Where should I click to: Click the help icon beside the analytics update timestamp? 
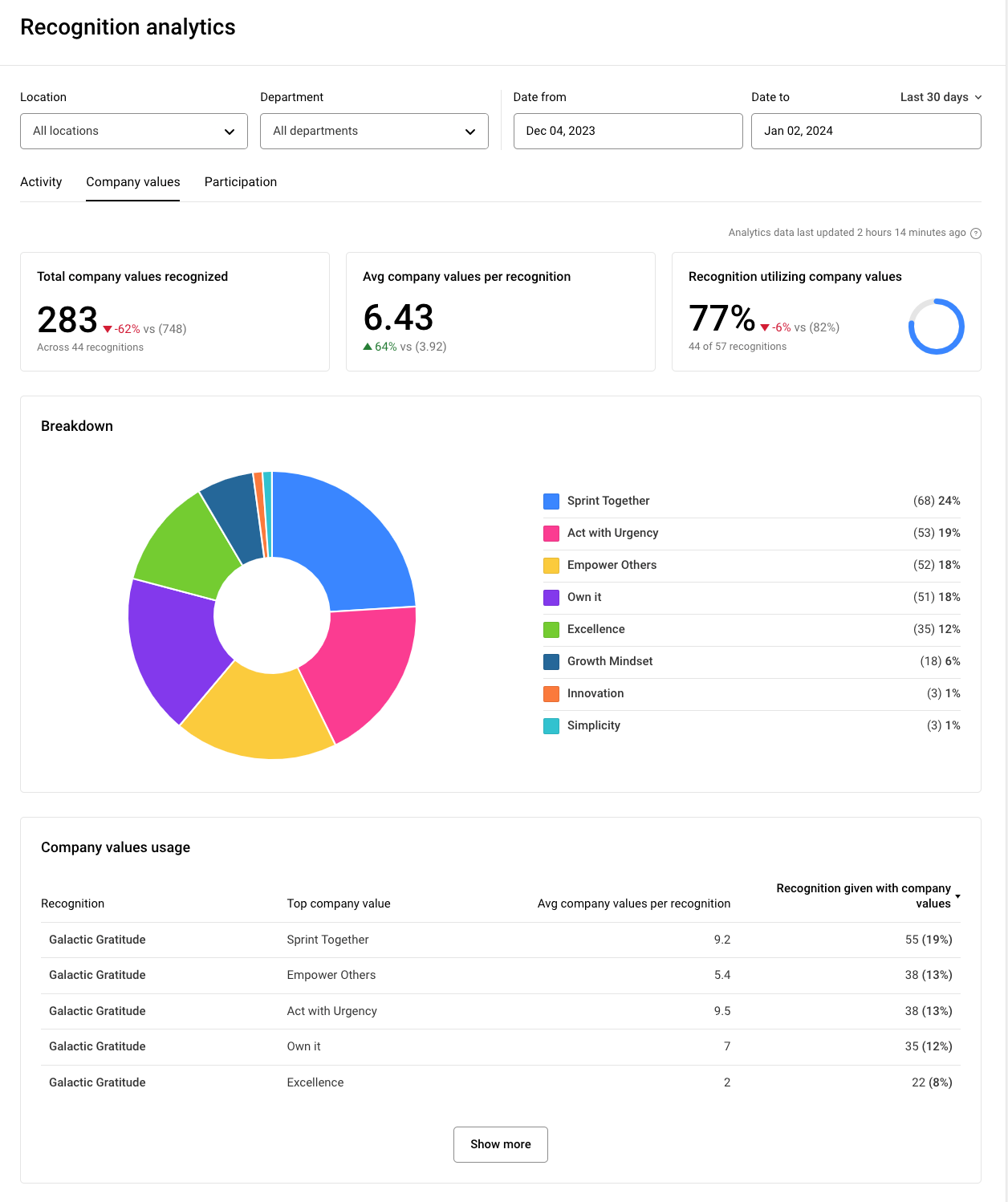(976, 233)
